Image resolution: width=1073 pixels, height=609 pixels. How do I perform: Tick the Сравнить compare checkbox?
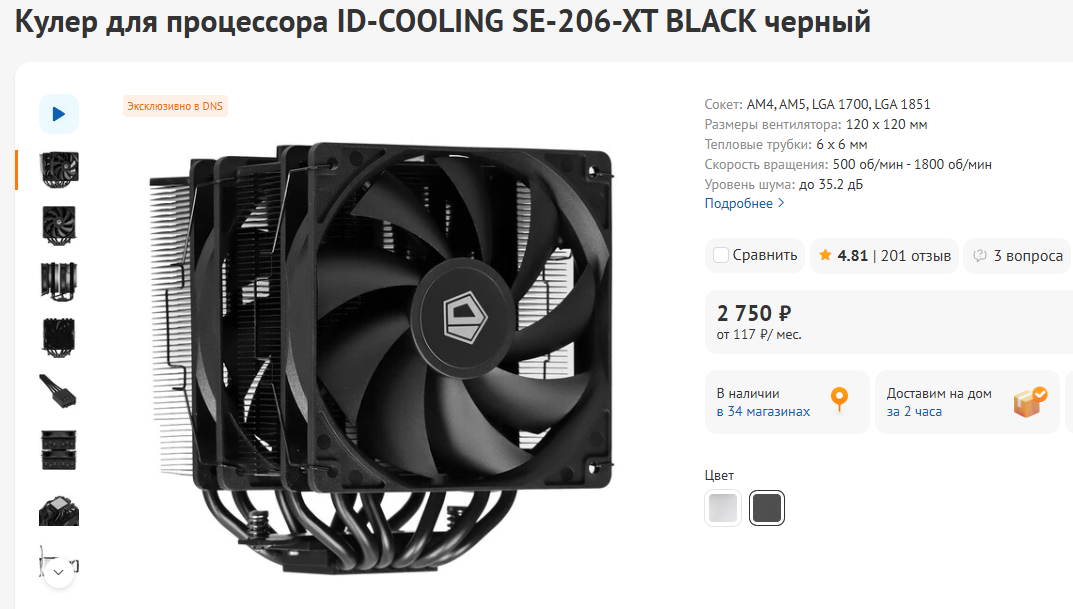coord(721,255)
